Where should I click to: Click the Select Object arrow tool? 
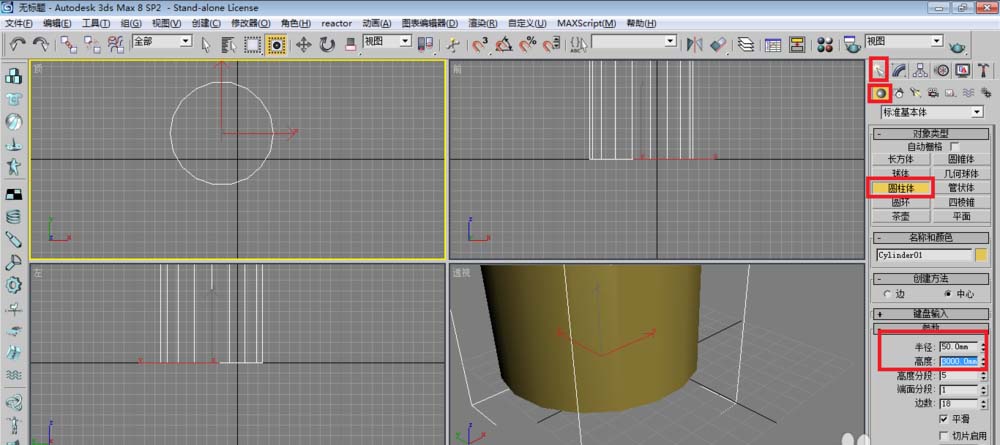point(206,44)
